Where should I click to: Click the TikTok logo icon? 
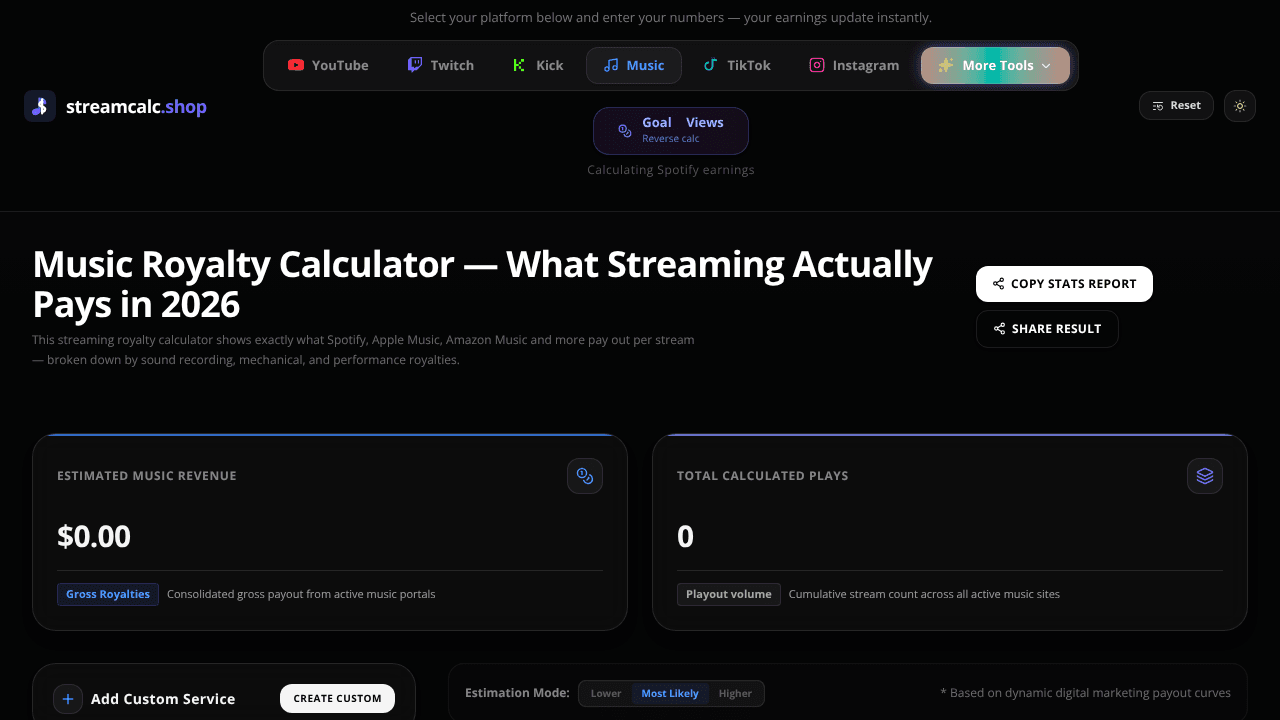coord(711,65)
